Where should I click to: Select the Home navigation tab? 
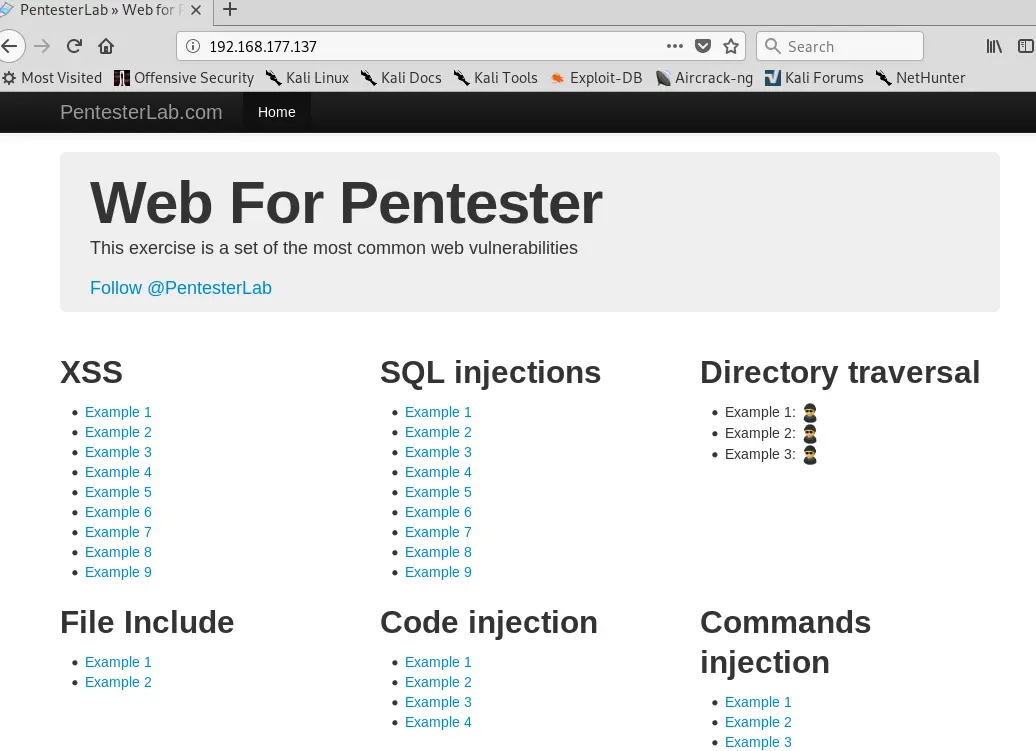[276, 112]
